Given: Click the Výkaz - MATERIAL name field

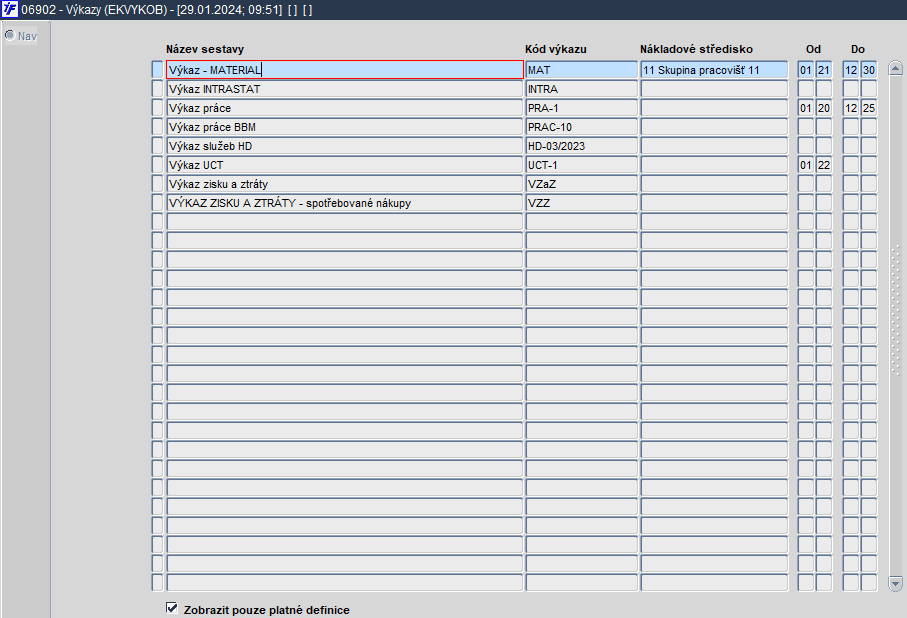Looking at the screenshot, I should pyautogui.click(x=345, y=69).
